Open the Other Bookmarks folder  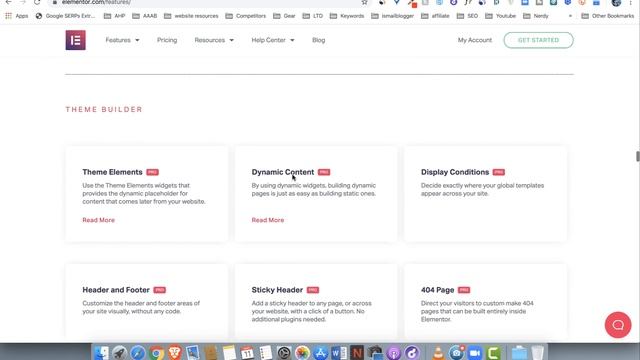(x=608, y=16)
